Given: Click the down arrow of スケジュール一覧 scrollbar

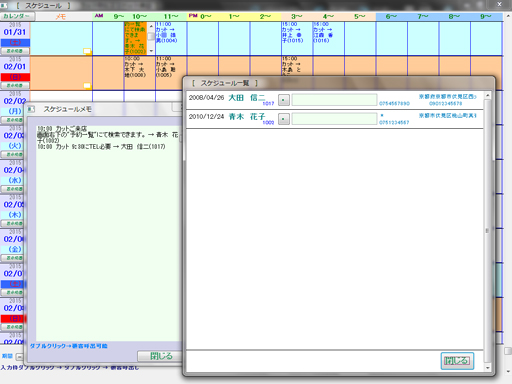Looking at the screenshot, I should pos(487,368).
